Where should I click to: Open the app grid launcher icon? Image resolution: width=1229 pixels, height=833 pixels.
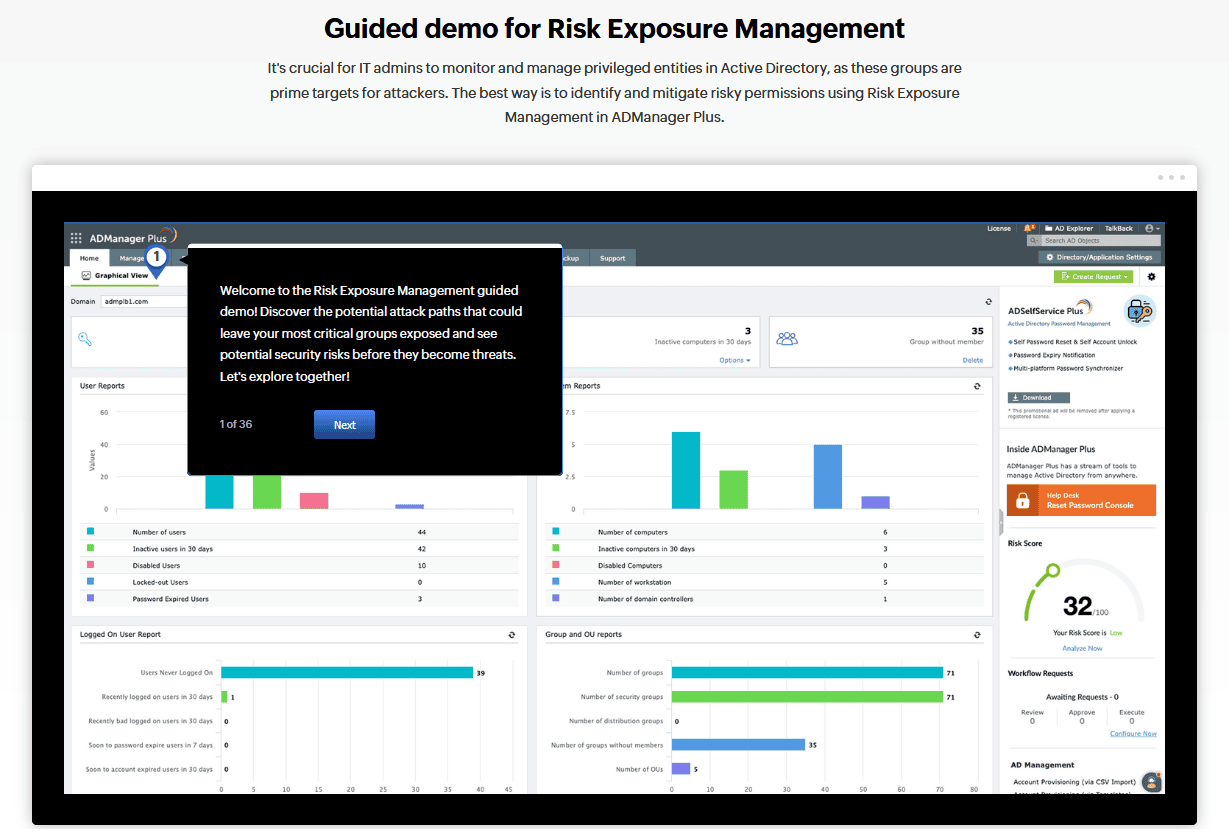(76, 238)
